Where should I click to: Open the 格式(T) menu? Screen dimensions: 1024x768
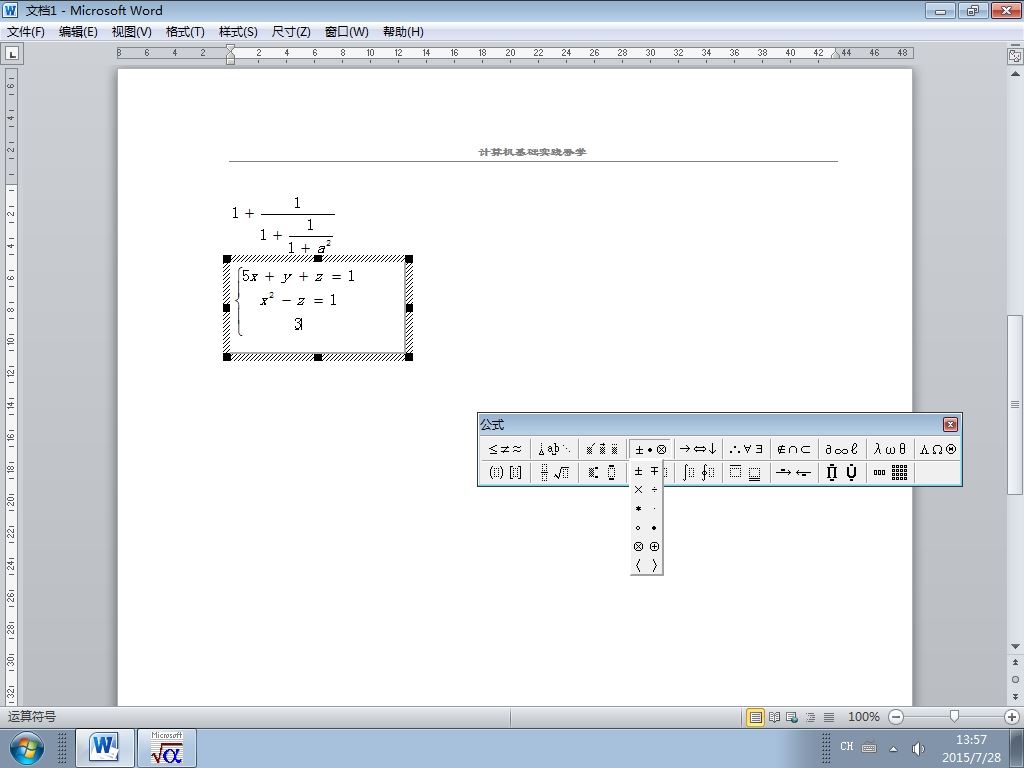pyautogui.click(x=185, y=31)
